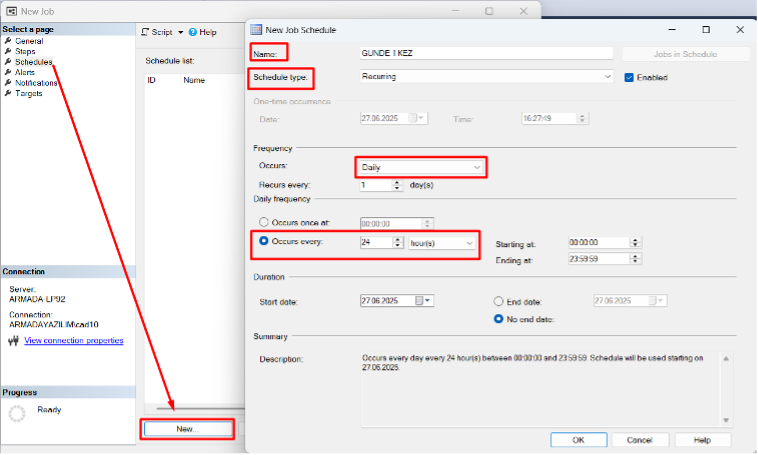The image size is (758, 455).
Task: Open the Steps page in New Job
Action: tap(25, 51)
